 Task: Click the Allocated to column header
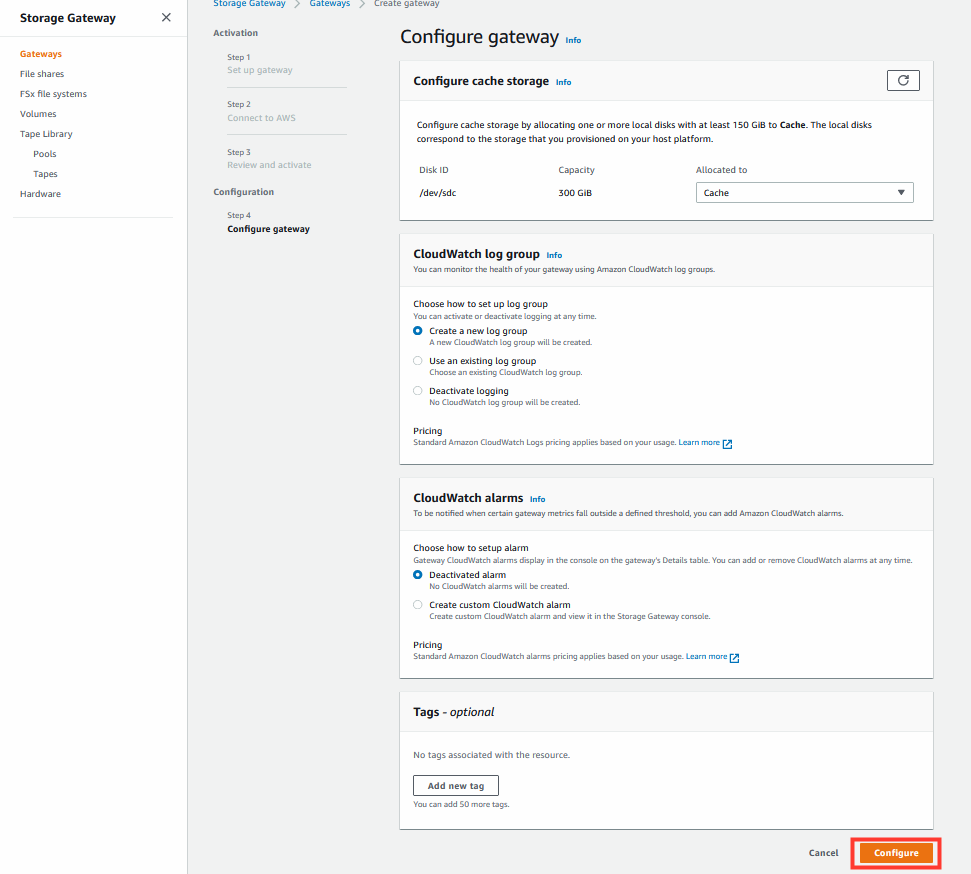pos(721,170)
